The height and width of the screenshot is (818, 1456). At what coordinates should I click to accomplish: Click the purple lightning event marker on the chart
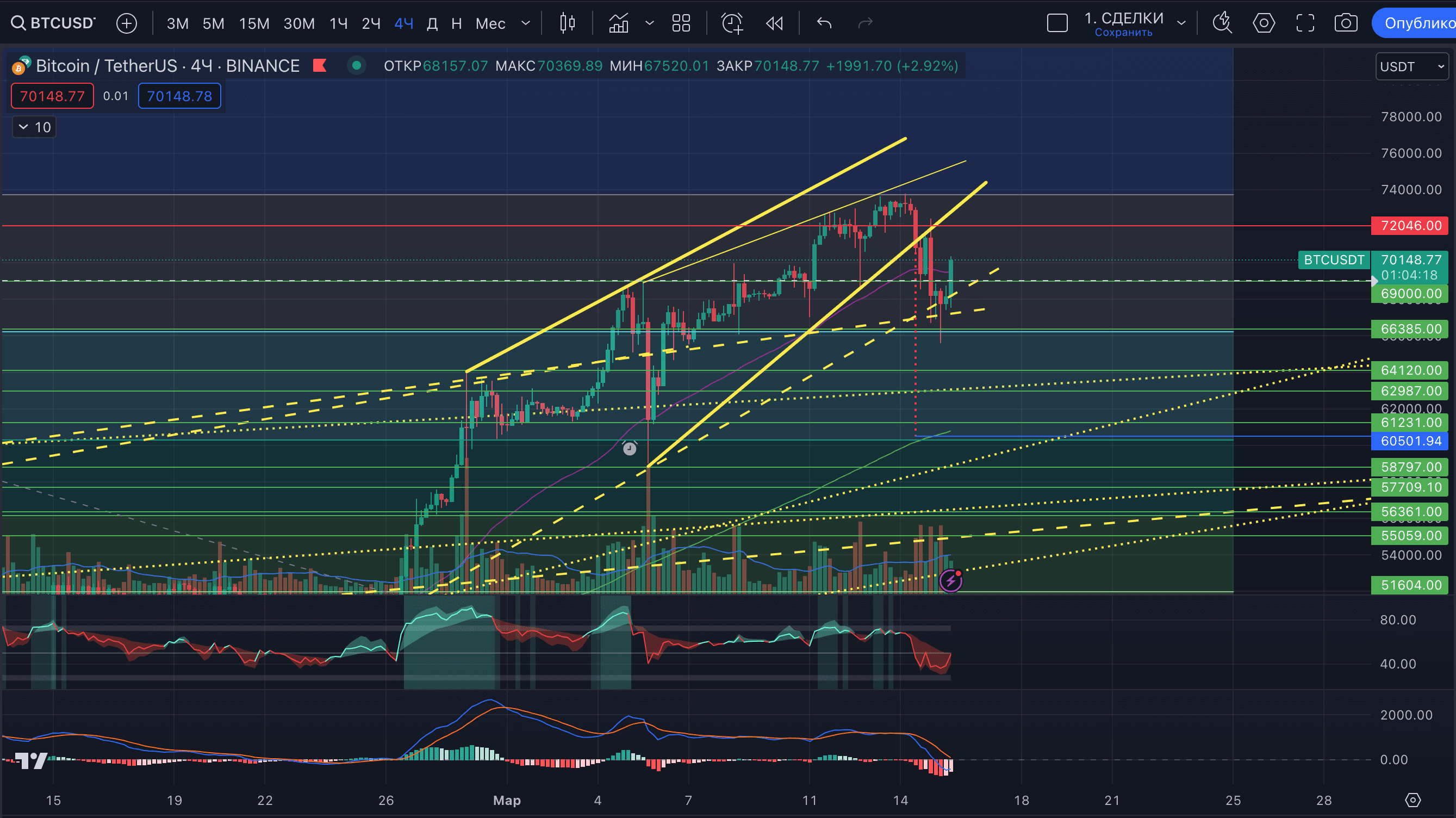(x=951, y=580)
